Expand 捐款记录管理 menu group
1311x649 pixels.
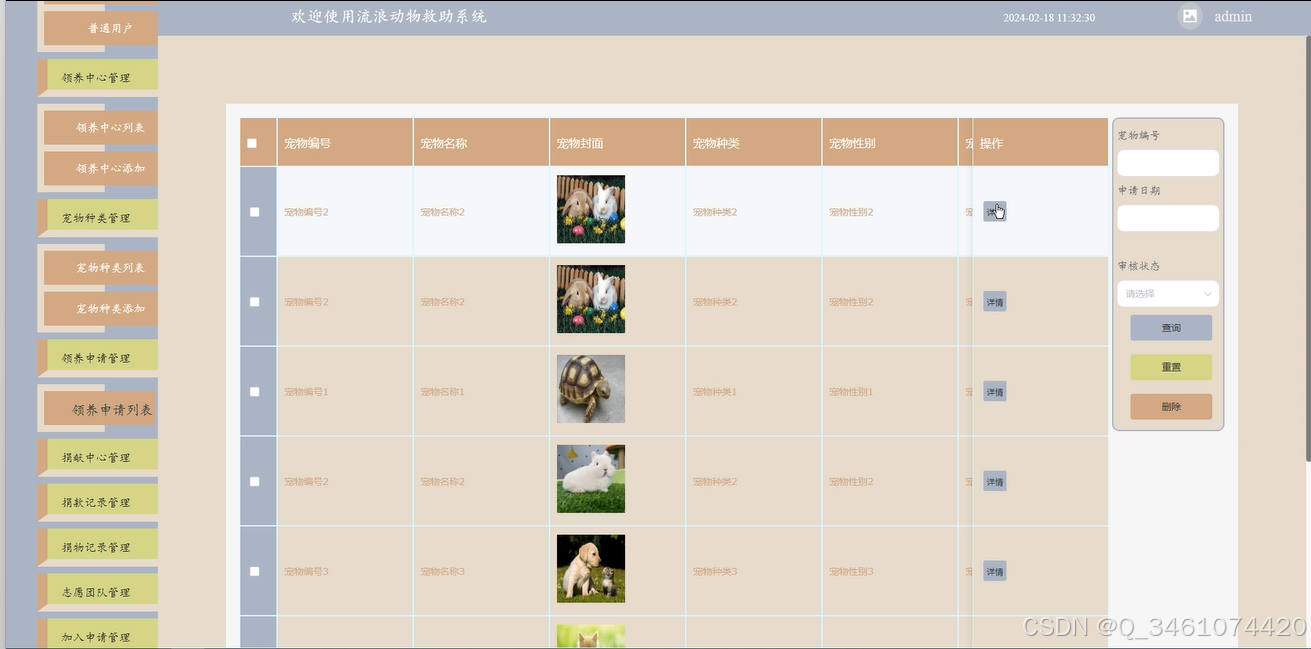click(x=97, y=502)
